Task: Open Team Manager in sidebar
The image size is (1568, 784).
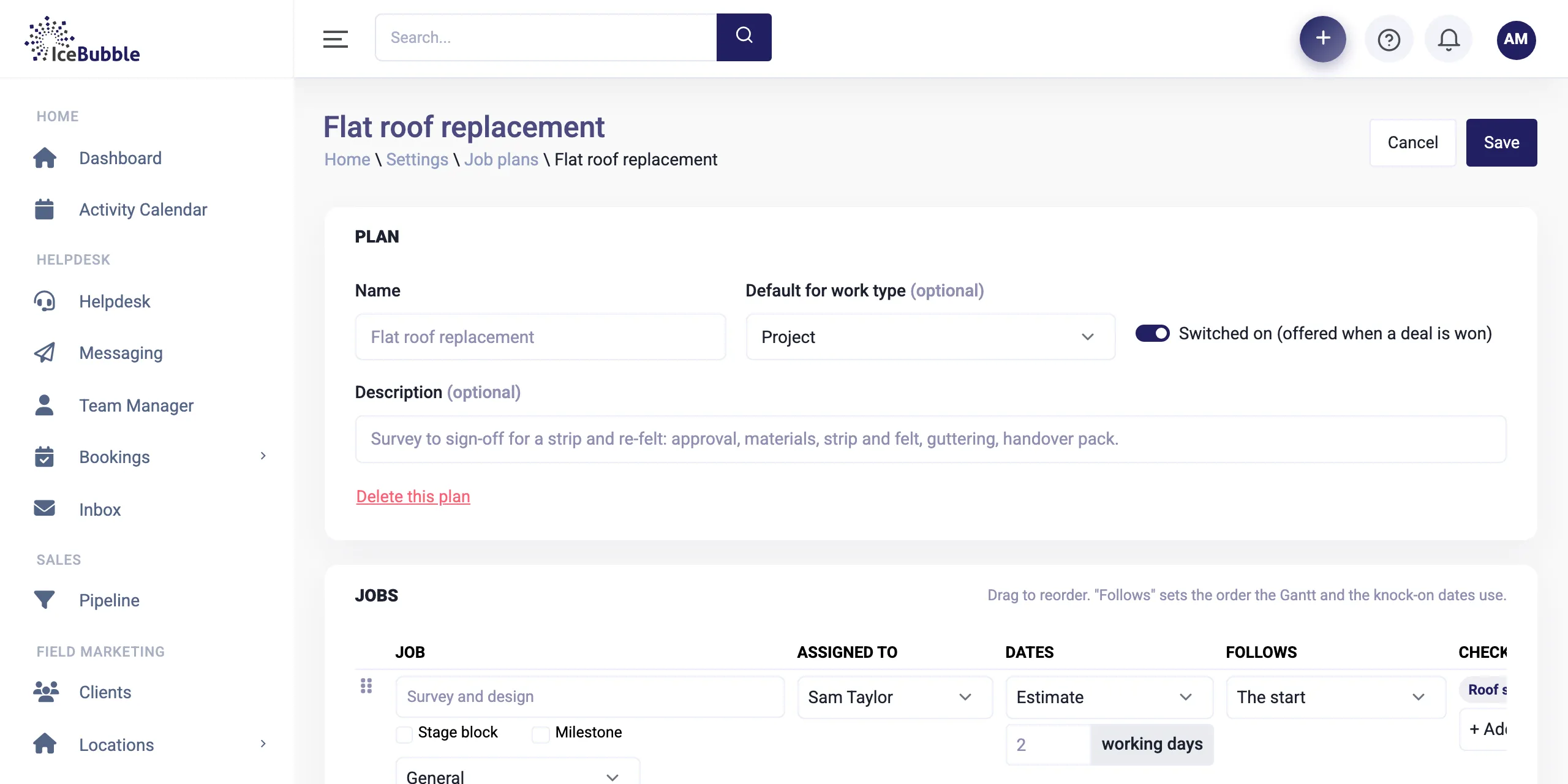Action: (137, 405)
